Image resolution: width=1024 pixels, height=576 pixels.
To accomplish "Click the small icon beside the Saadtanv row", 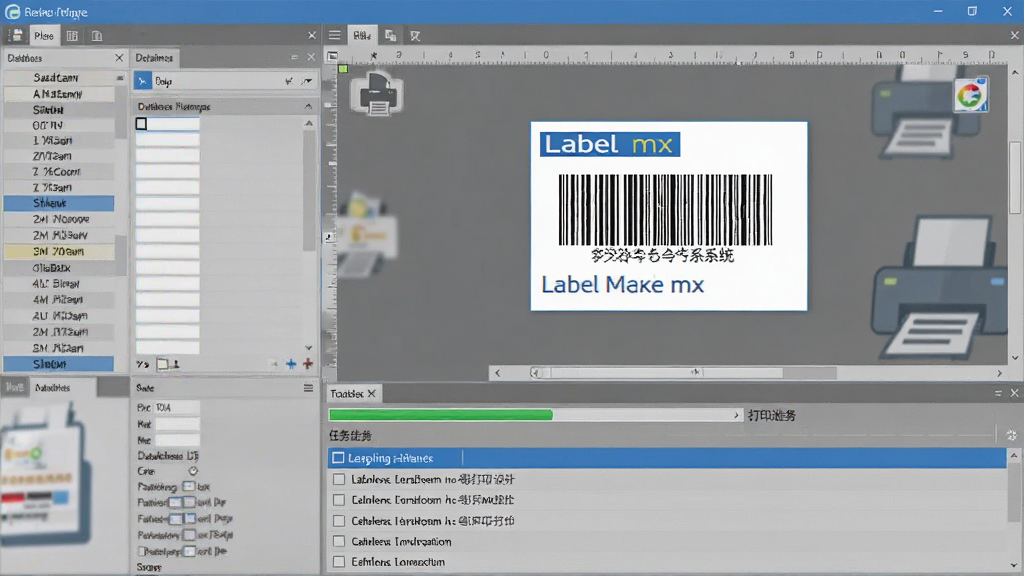I will point(120,78).
